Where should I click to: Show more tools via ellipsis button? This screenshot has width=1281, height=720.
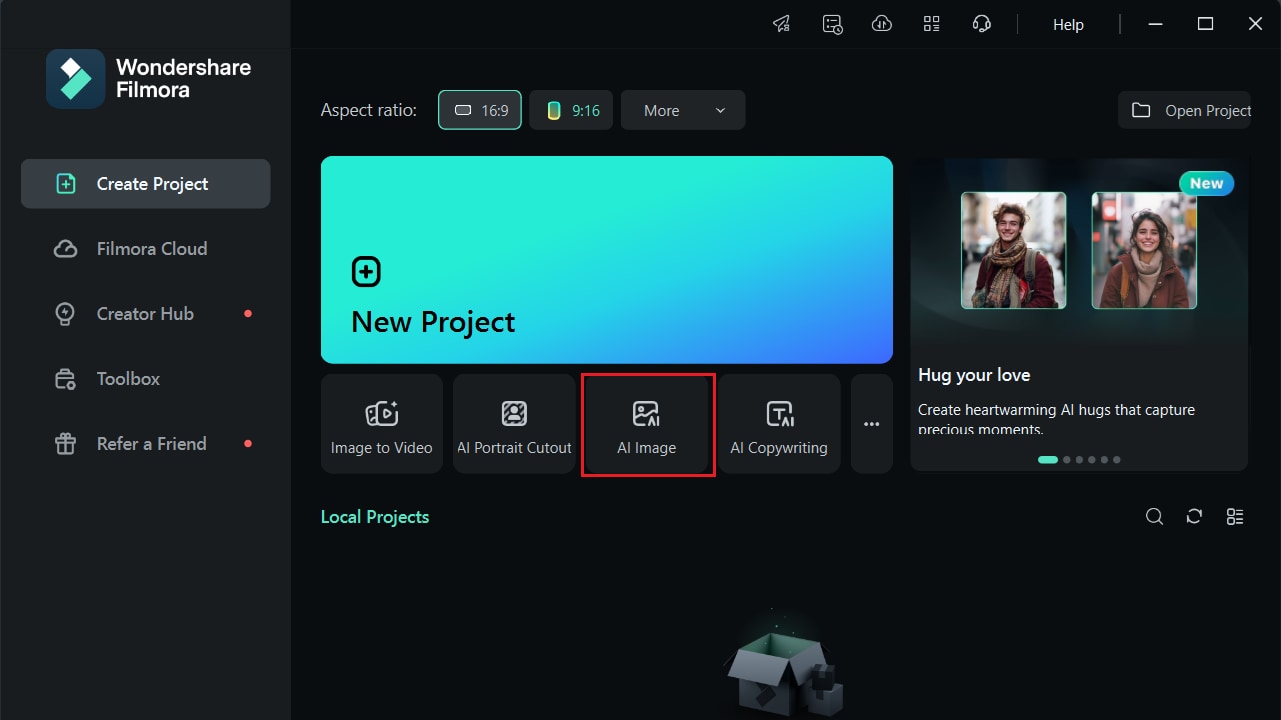[x=872, y=424]
